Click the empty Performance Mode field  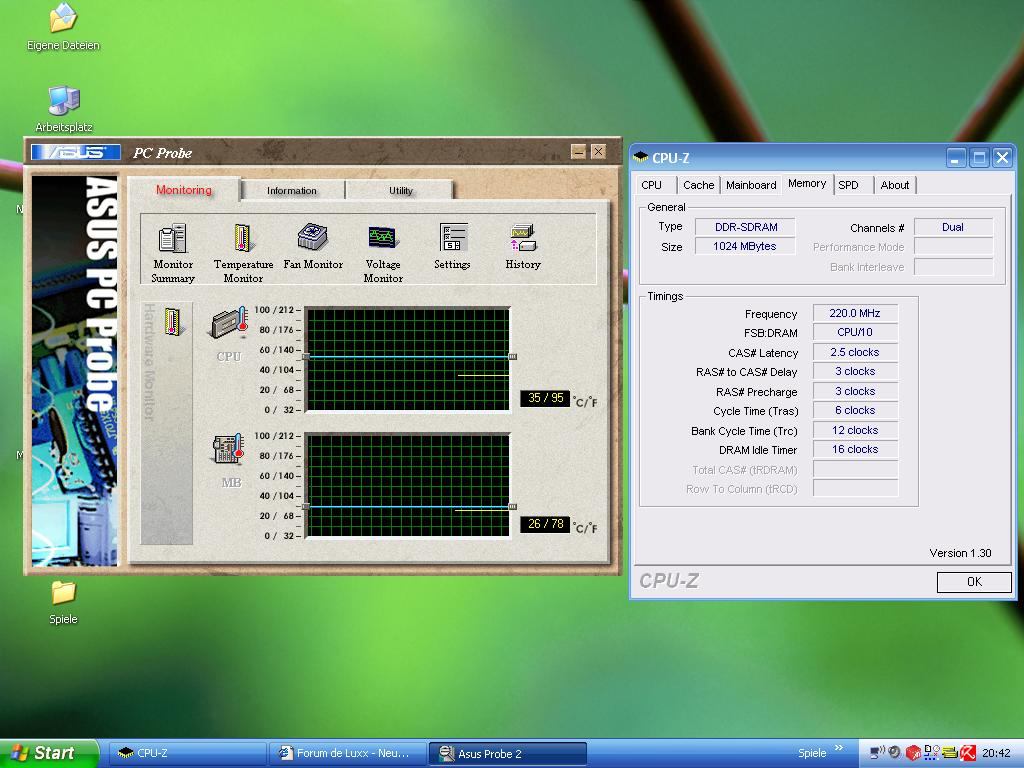tap(953, 246)
